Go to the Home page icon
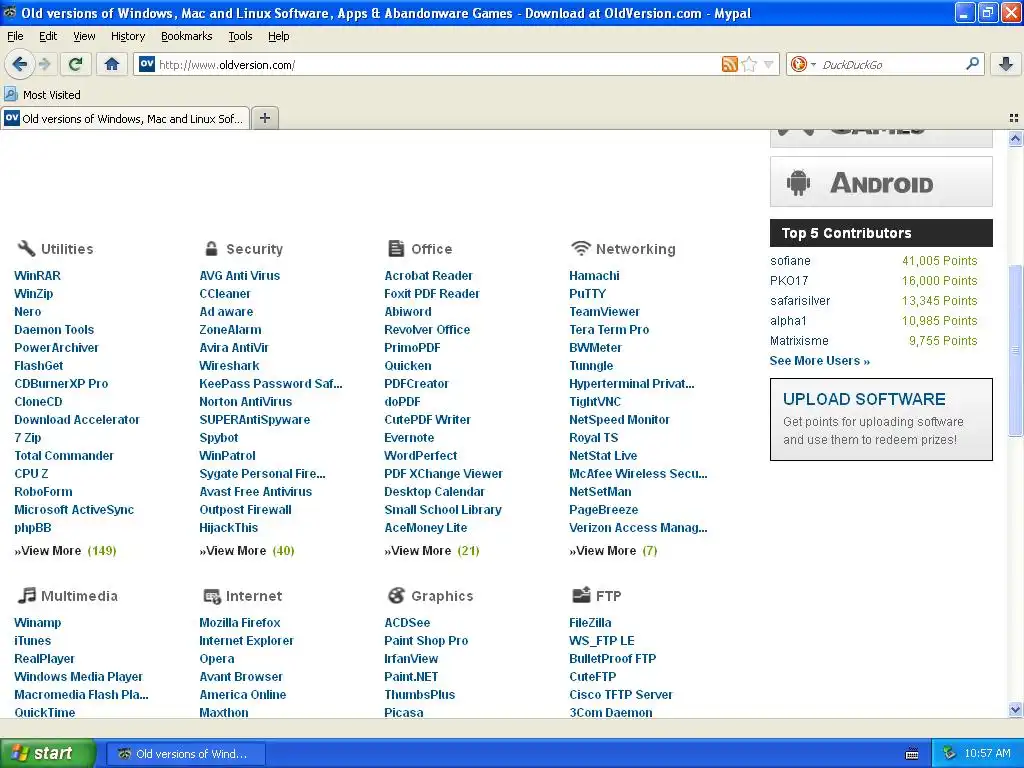 (x=112, y=64)
